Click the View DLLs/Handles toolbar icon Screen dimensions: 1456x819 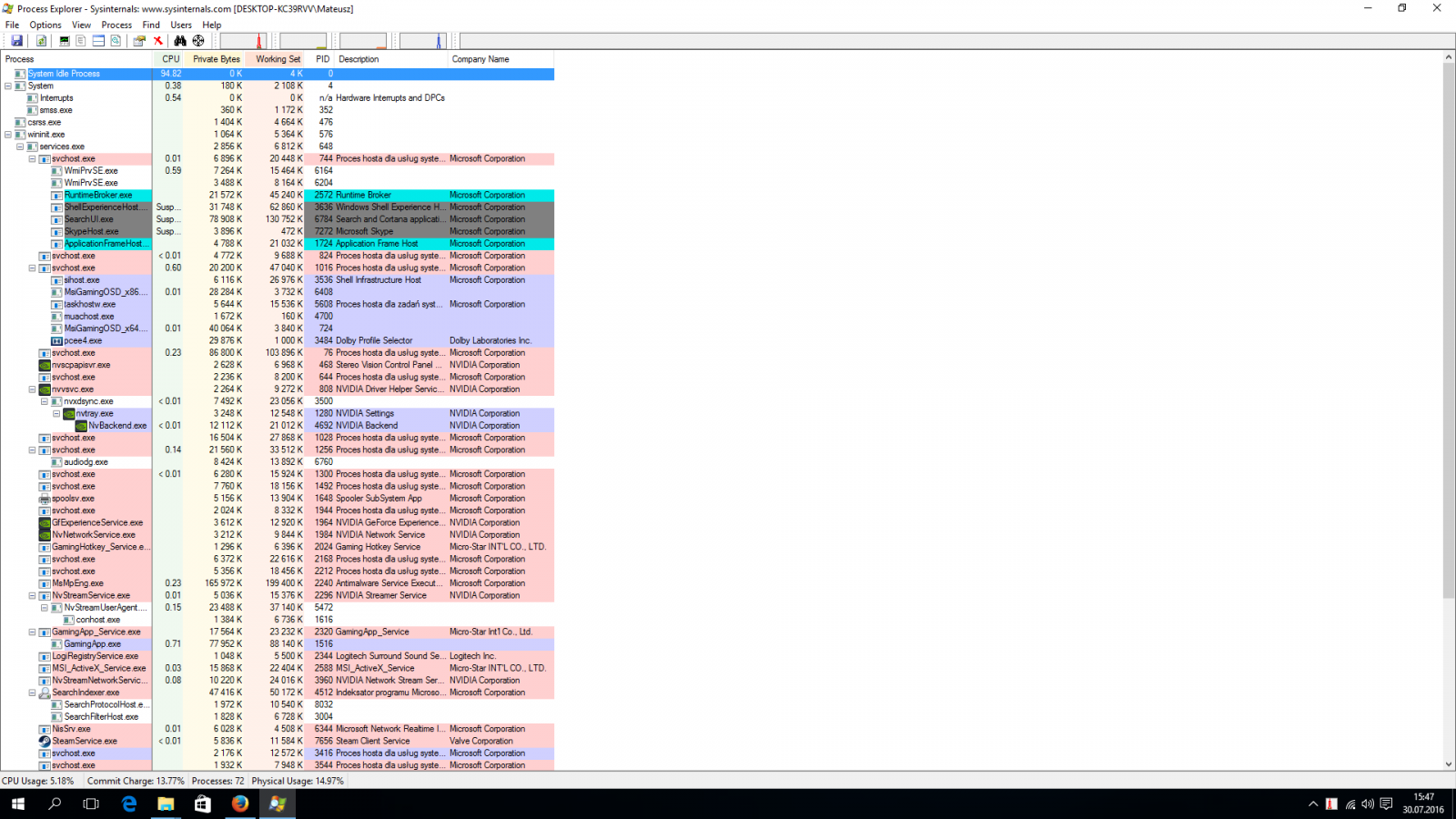pyautogui.click(x=116, y=41)
